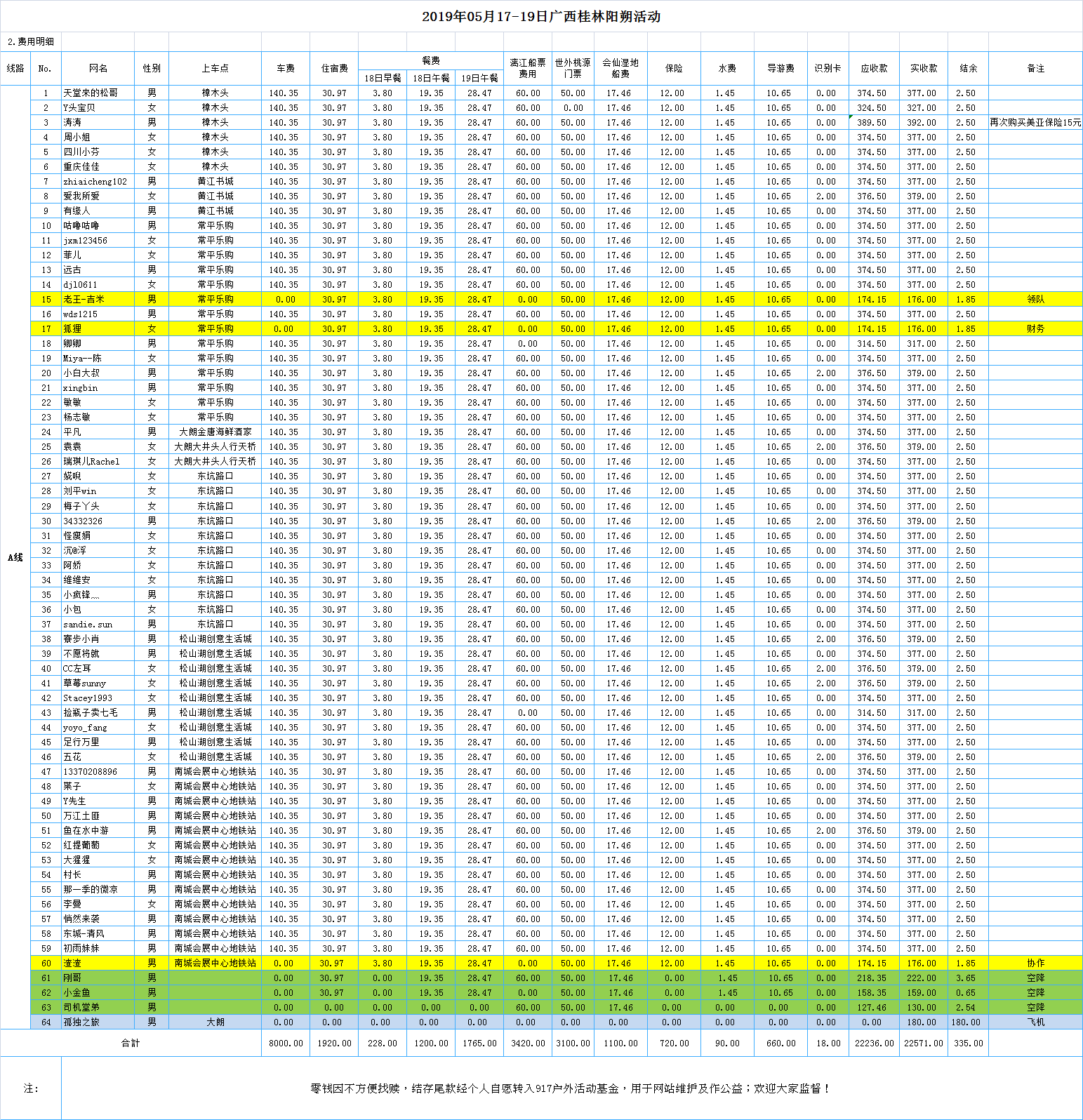Select the 上车点 column header
Image resolution: width=1083 pixels, height=1120 pixels.
[x=215, y=68]
